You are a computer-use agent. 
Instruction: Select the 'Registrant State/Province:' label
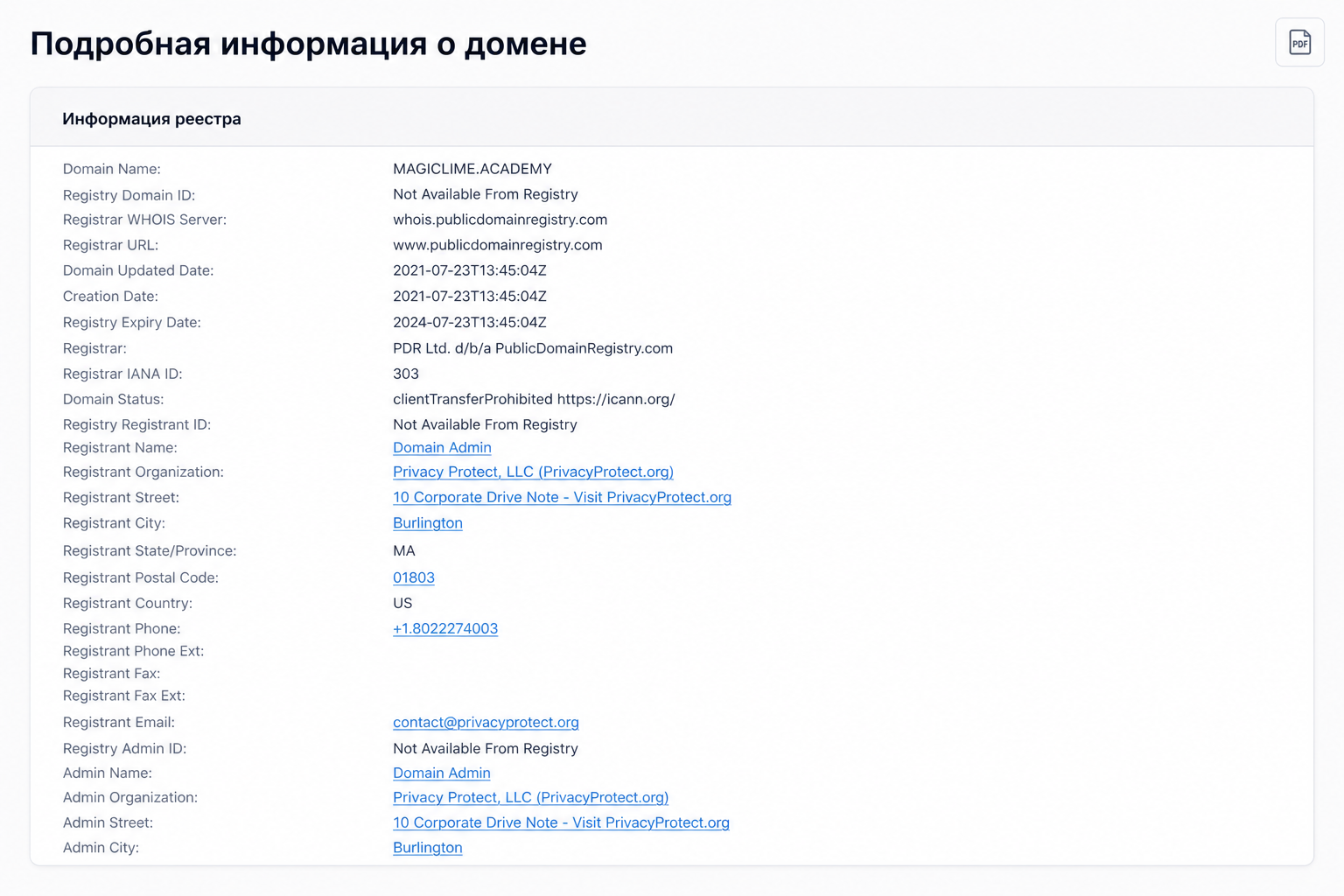pos(150,550)
